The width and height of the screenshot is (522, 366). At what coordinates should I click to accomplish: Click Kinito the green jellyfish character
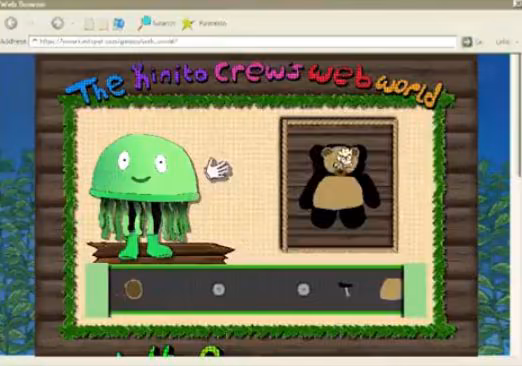pyautogui.click(x=144, y=197)
